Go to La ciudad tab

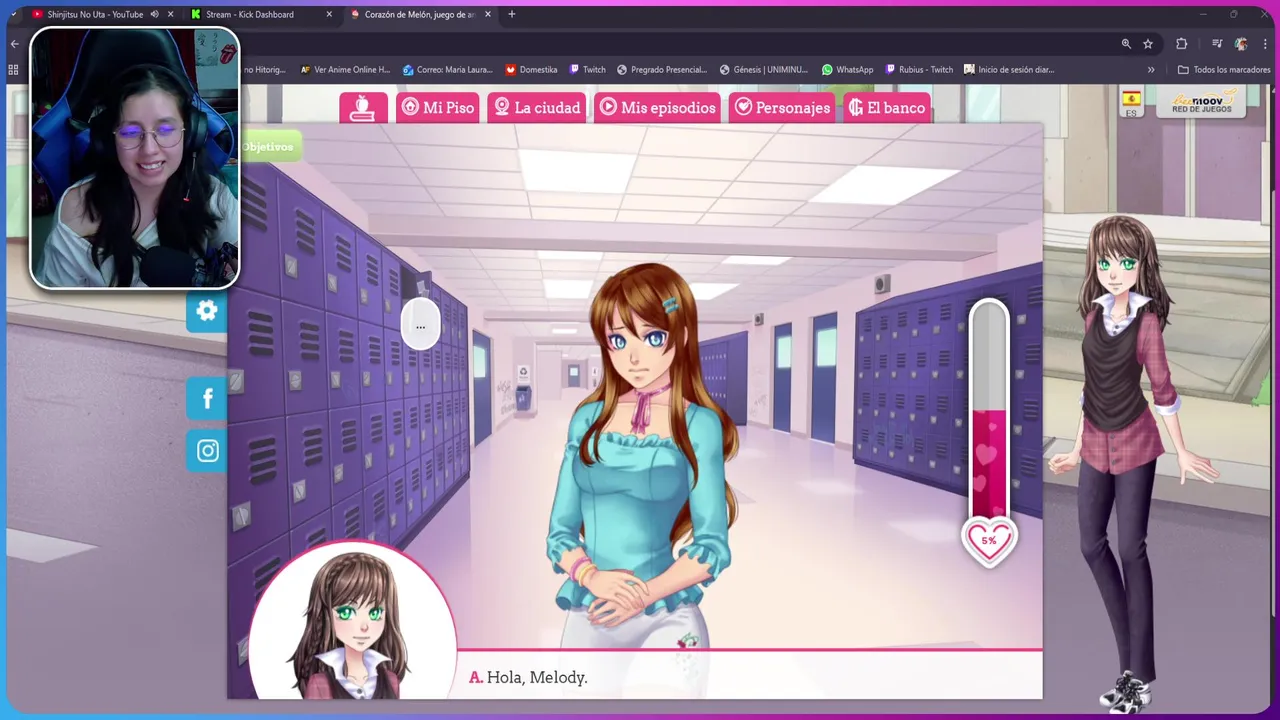coord(537,108)
